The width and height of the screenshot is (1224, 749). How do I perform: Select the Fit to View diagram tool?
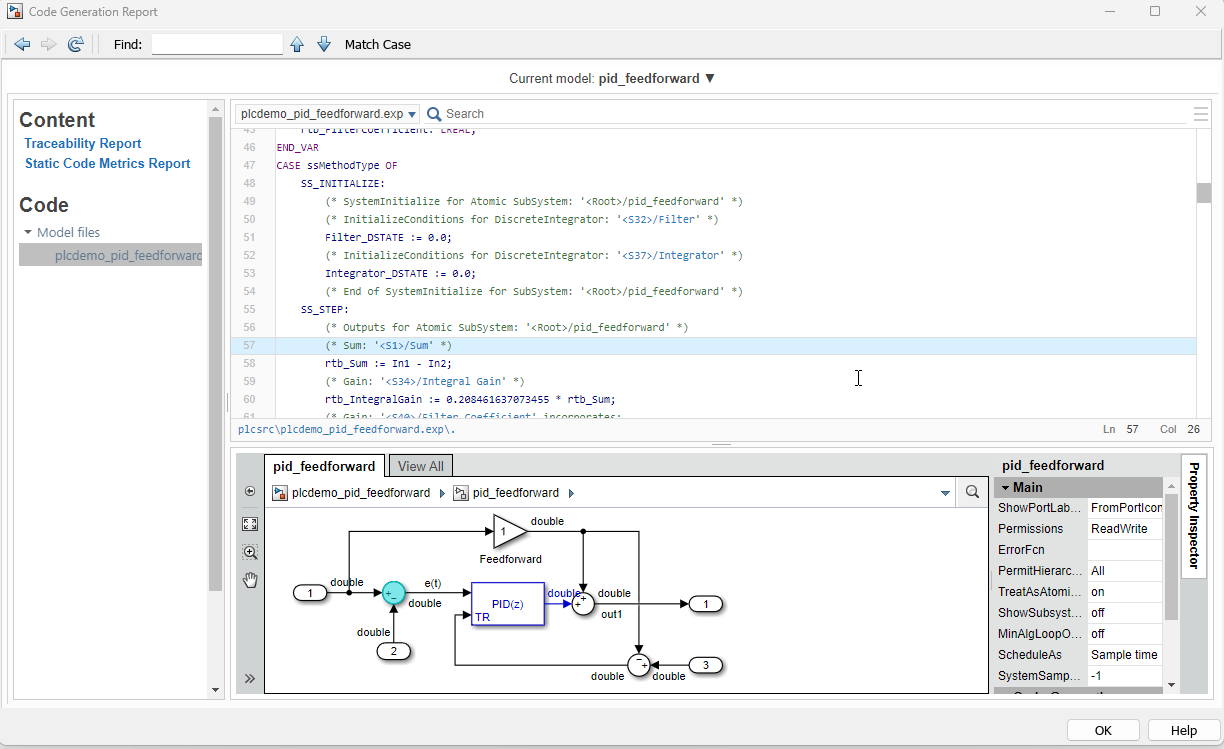(x=250, y=523)
